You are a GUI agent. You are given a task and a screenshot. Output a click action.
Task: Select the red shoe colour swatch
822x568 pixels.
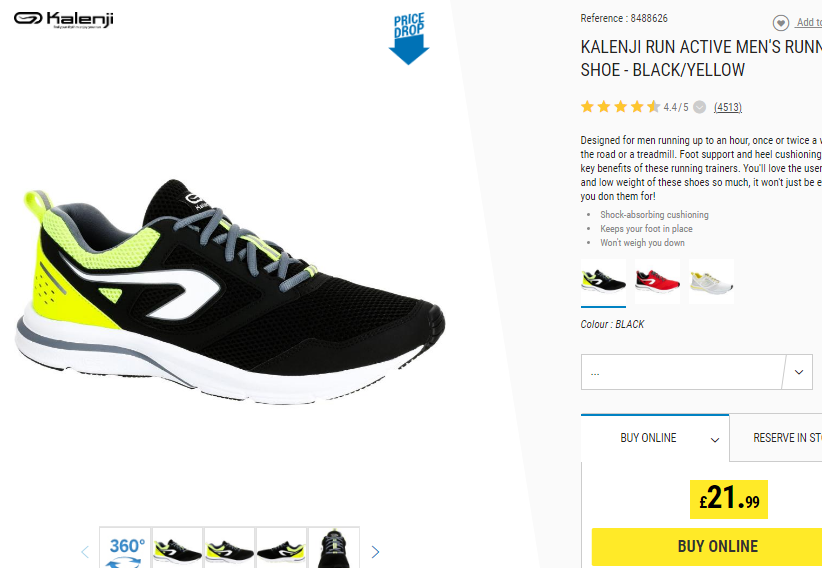tap(657, 282)
